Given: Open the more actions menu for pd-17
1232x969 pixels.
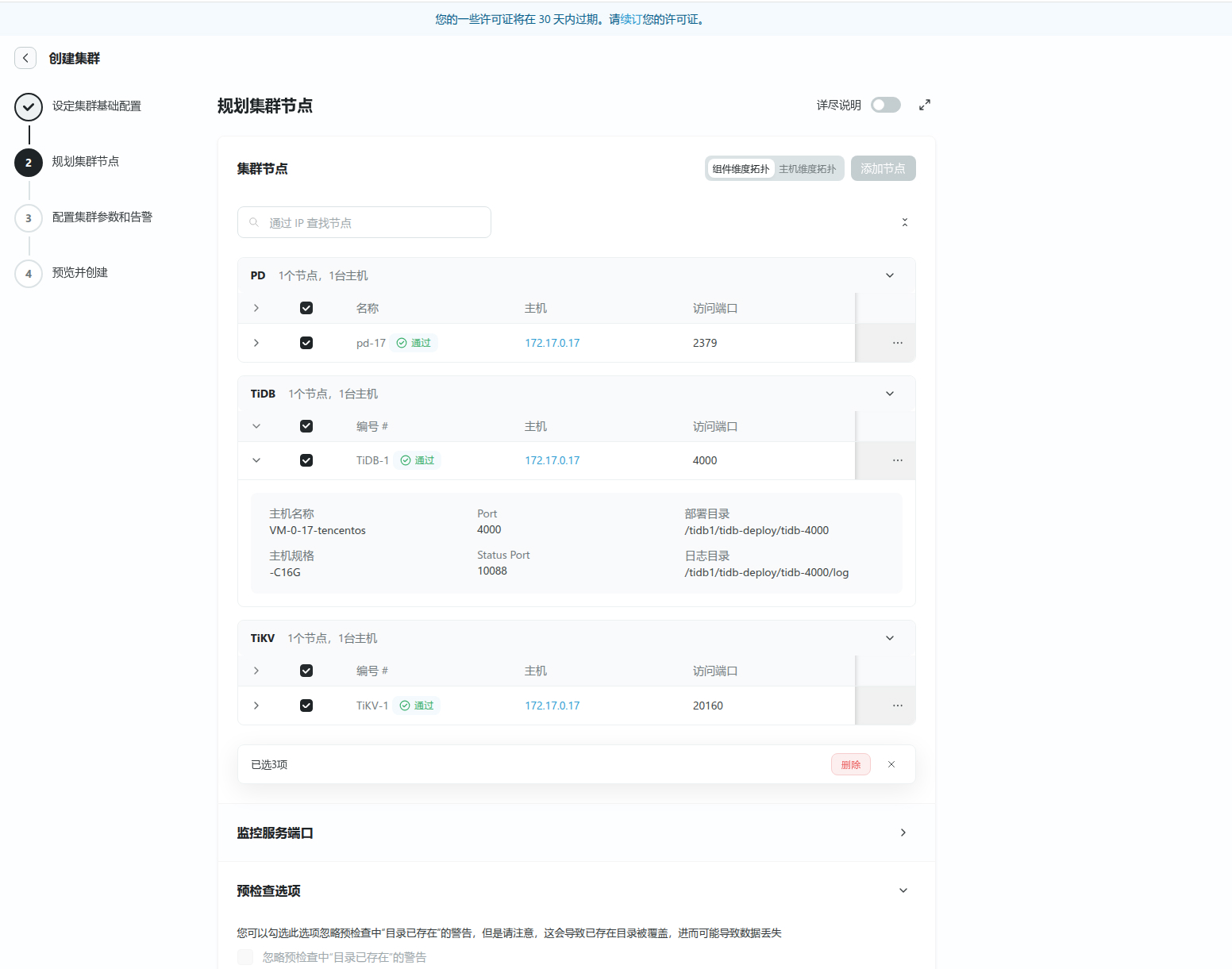Looking at the screenshot, I should pos(898,343).
